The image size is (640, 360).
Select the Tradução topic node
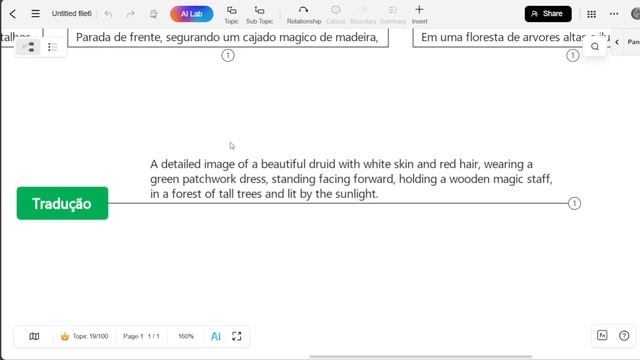[62, 203]
